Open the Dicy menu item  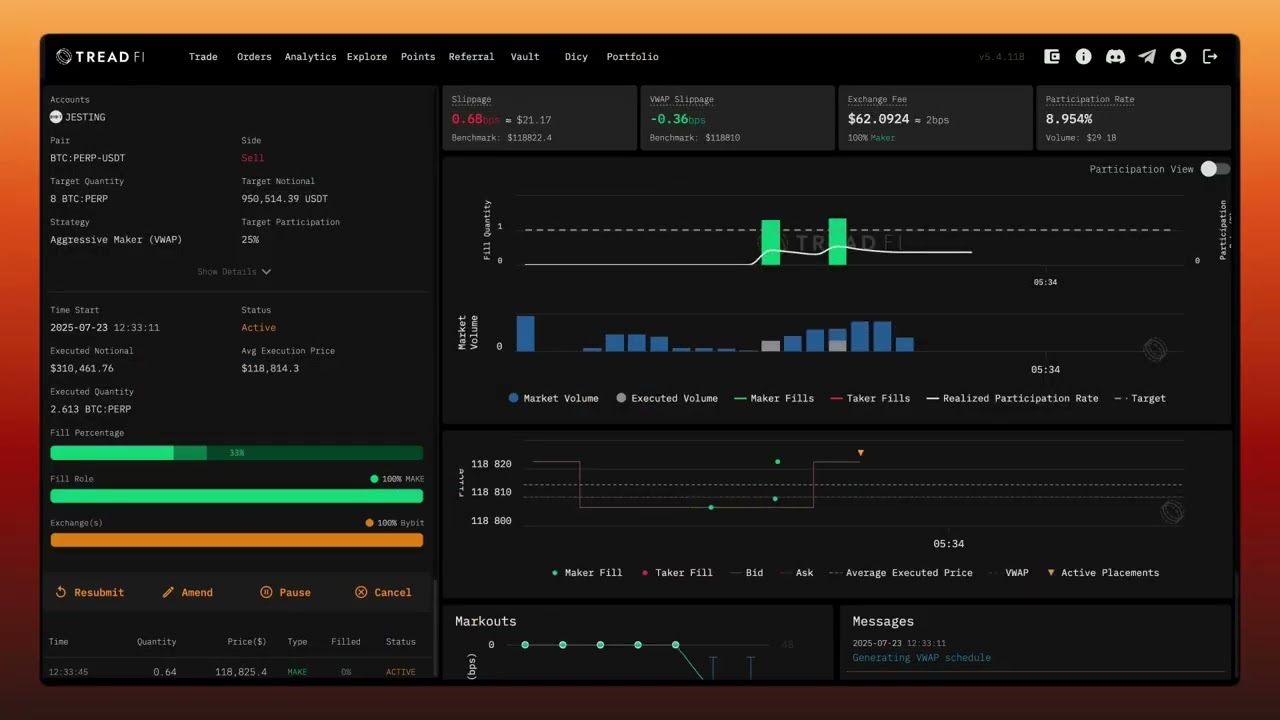tap(576, 57)
